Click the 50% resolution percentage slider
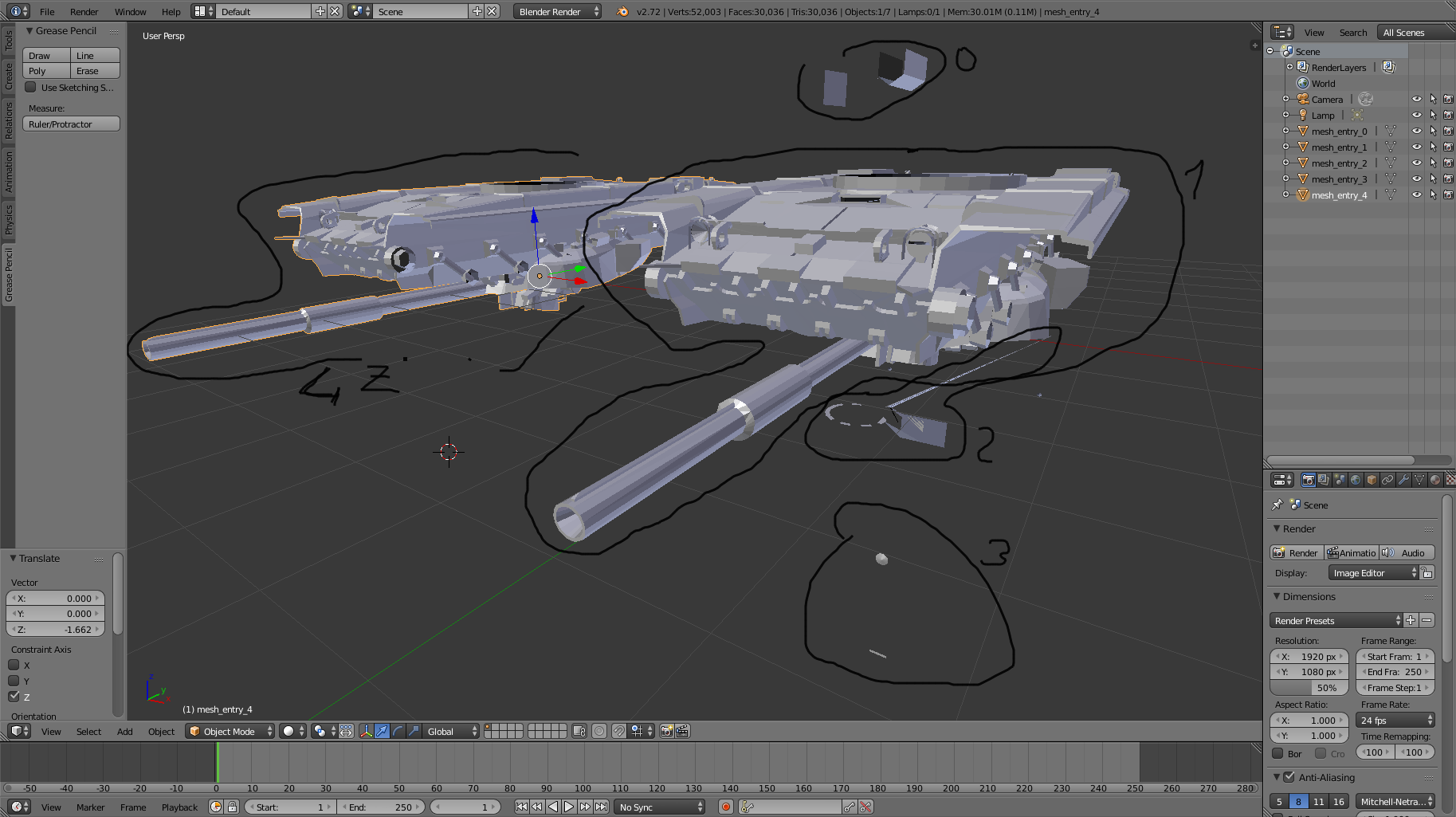 tap(1309, 687)
